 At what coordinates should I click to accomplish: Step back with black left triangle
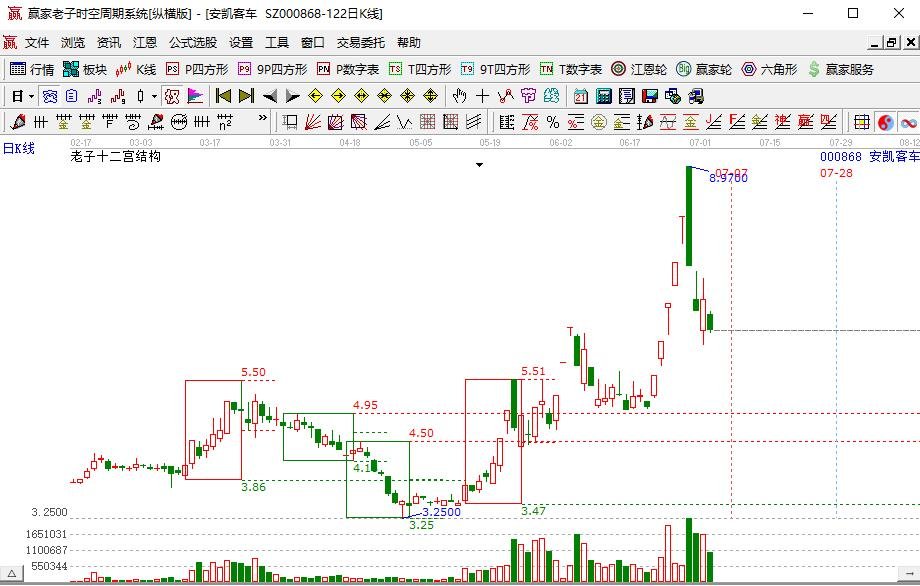(x=269, y=96)
